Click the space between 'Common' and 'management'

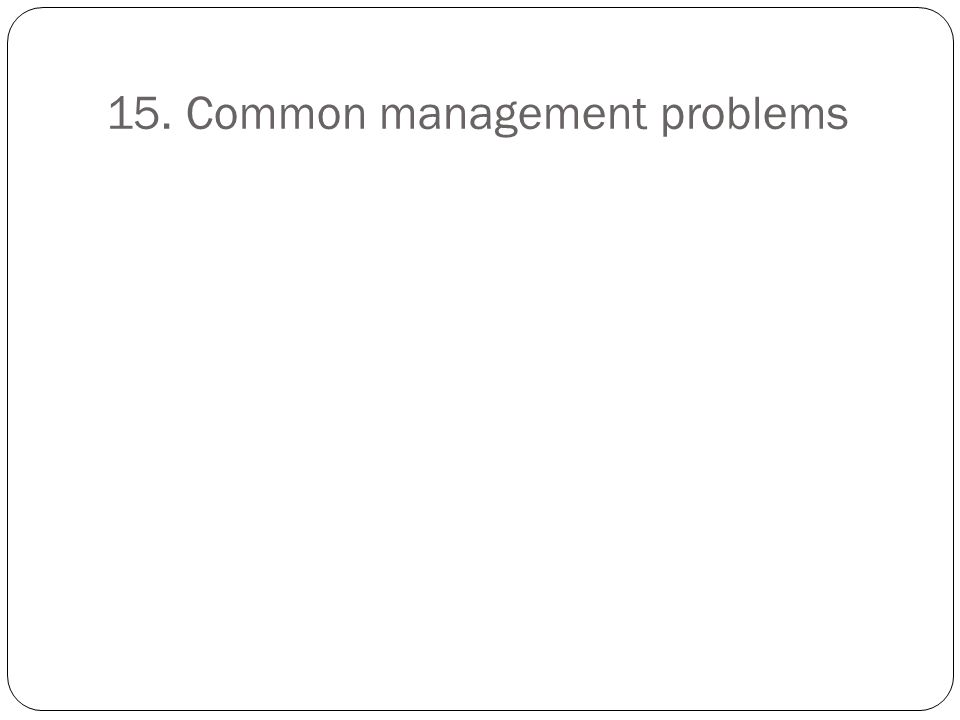click(x=373, y=114)
